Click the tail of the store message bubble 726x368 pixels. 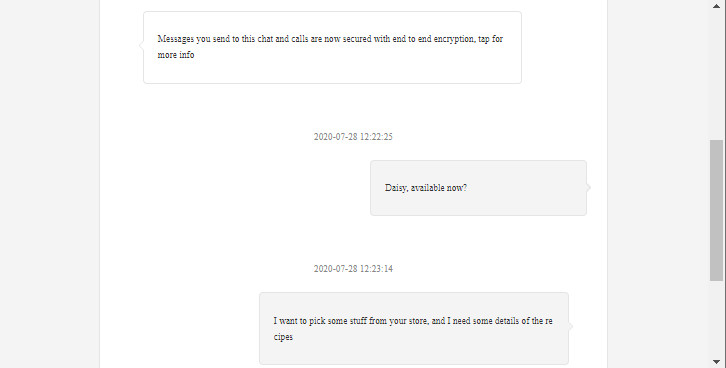tap(570, 326)
